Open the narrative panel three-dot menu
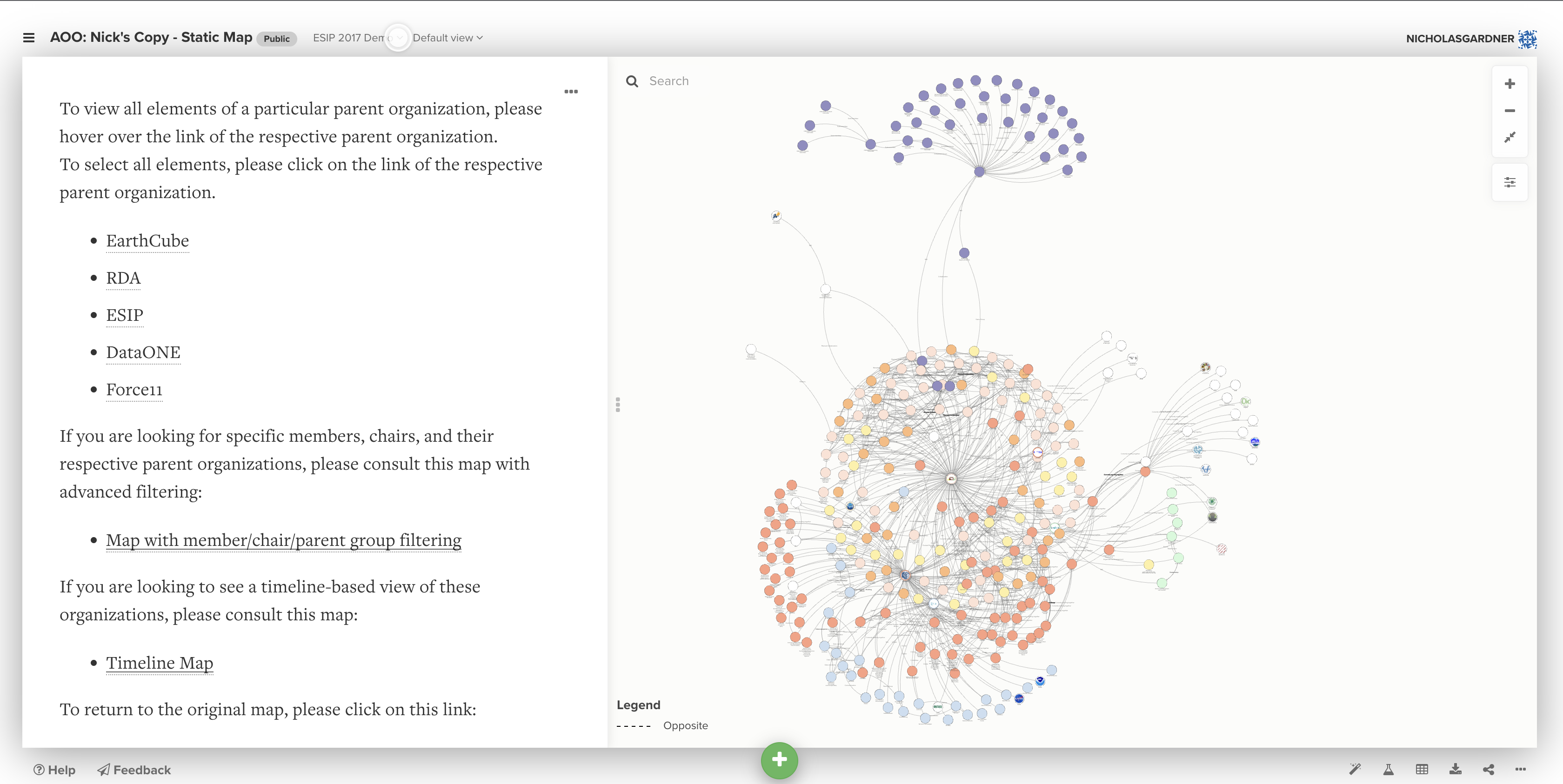The width and height of the screenshot is (1563, 784). (x=571, y=92)
